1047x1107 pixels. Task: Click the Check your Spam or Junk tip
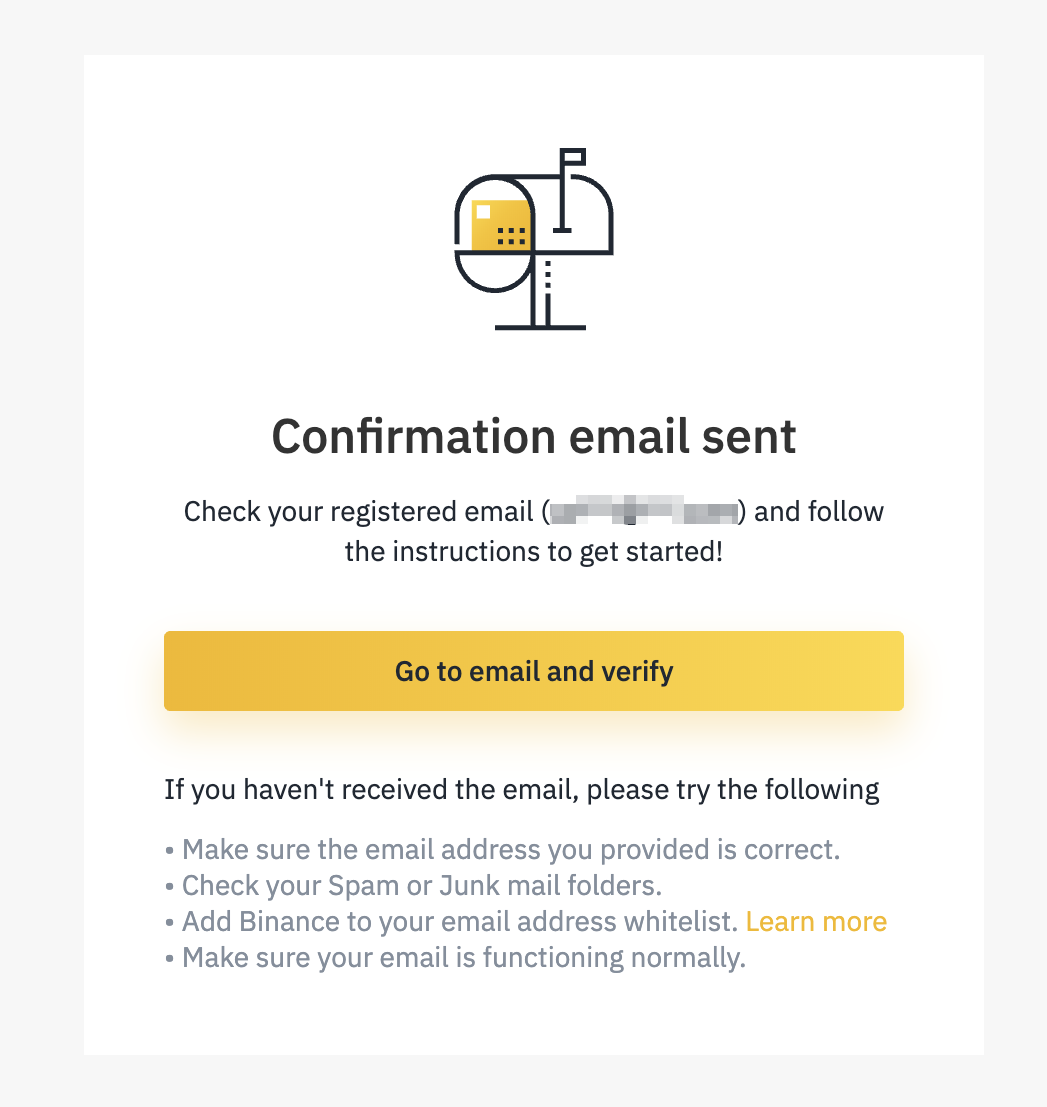(x=414, y=885)
